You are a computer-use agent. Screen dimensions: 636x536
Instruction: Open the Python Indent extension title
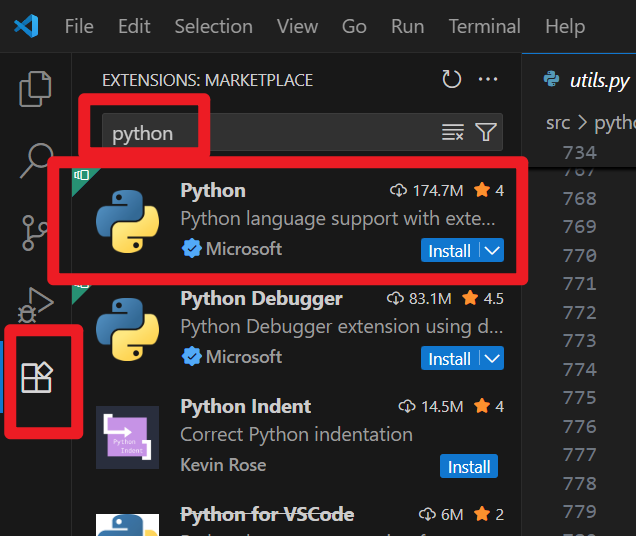tap(246, 406)
